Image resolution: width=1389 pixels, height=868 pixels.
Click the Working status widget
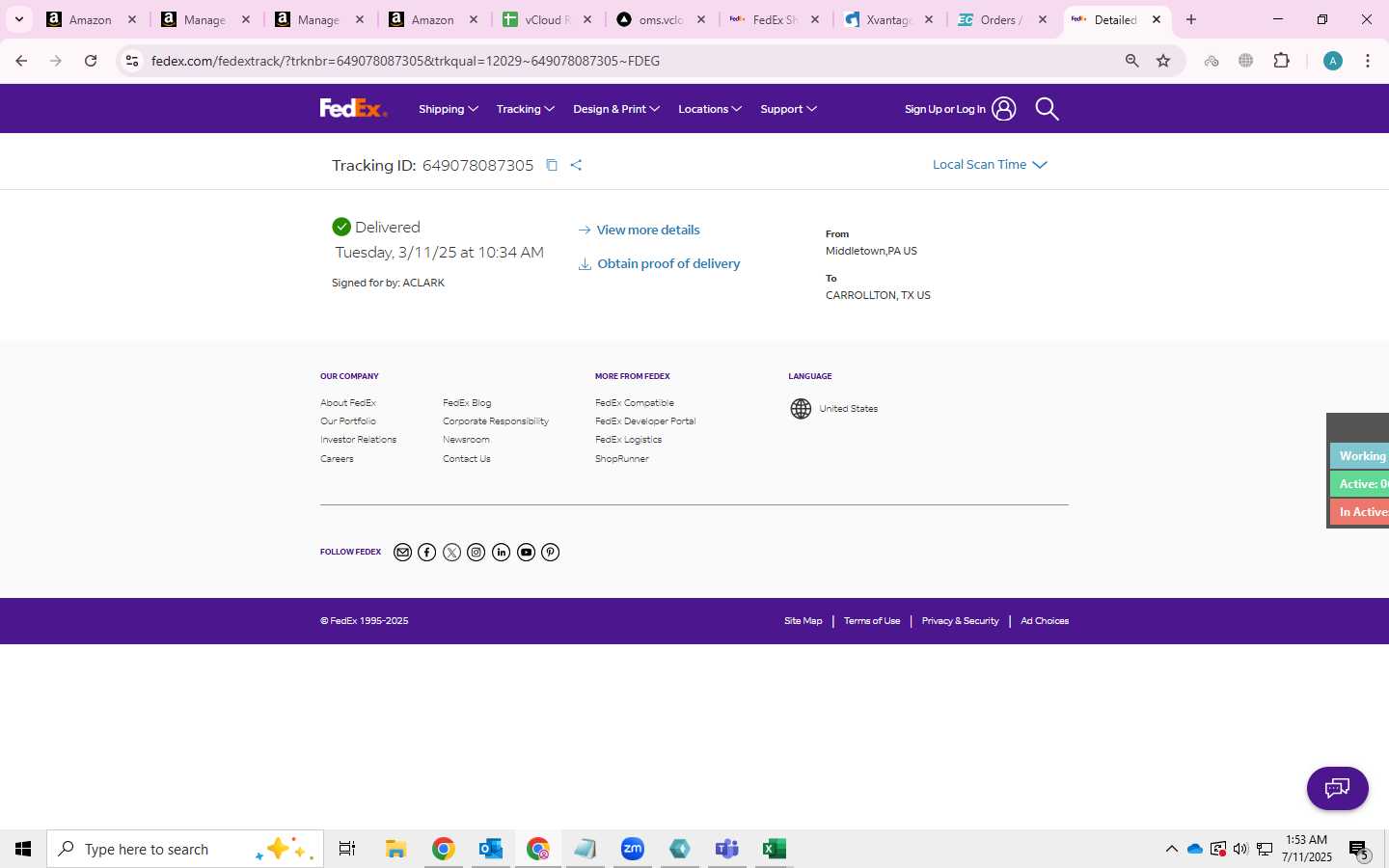(1361, 456)
